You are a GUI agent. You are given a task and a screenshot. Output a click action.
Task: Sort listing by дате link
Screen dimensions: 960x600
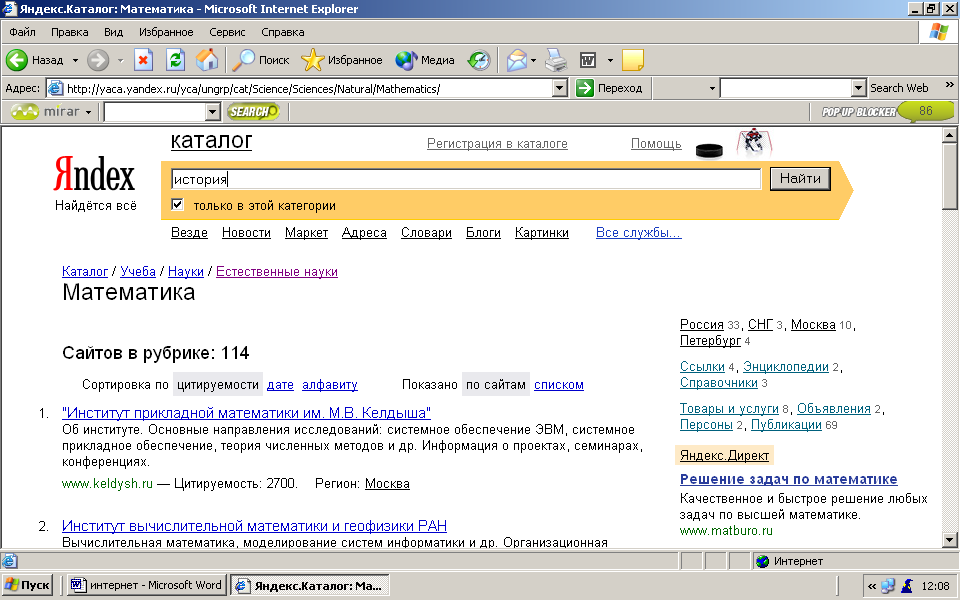280,384
